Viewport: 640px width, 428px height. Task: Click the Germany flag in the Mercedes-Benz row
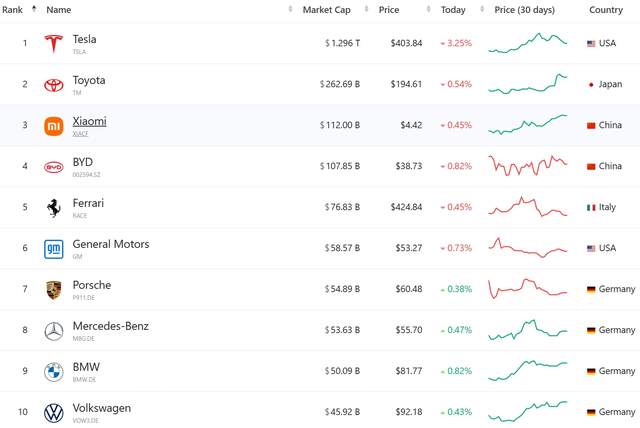tap(591, 330)
